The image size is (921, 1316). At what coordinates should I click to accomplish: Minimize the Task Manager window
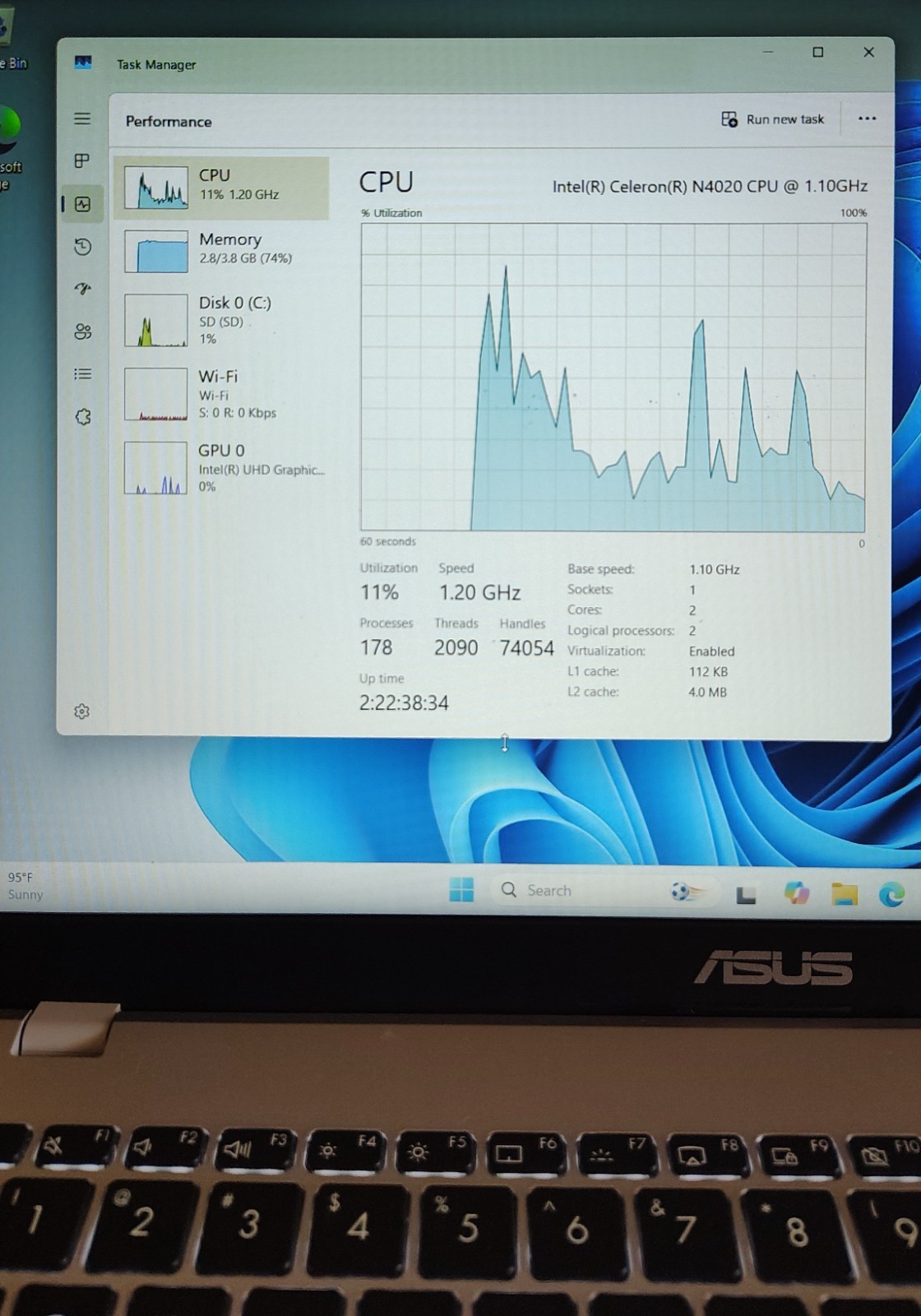point(768,51)
